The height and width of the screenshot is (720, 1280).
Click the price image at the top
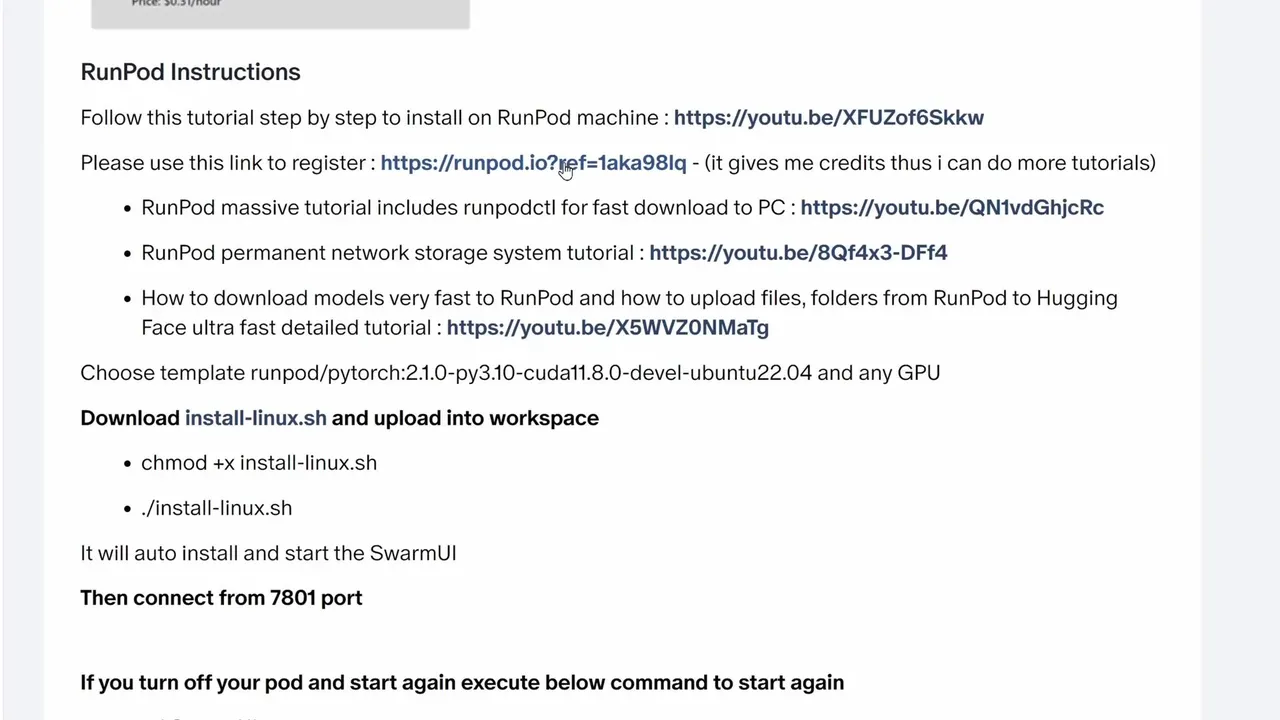pos(280,12)
